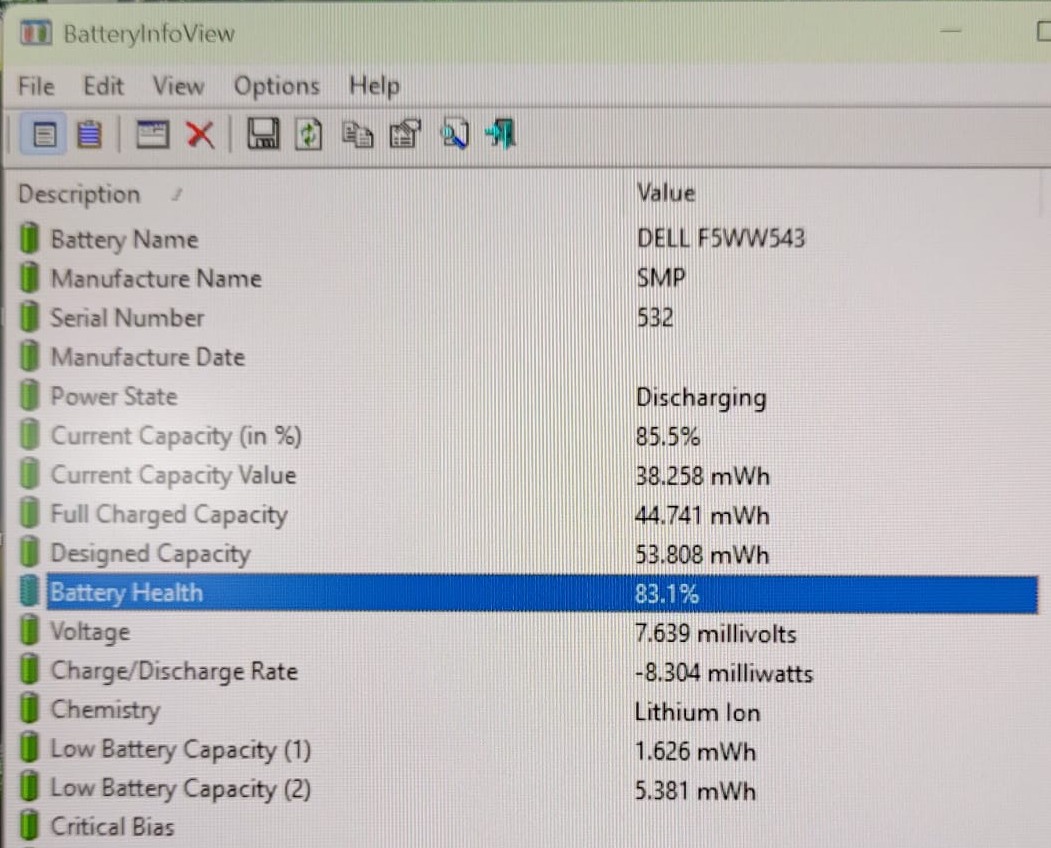Open the Properties window toolbar icon
This screenshot has width=1051, height=848.
[152, 134]
